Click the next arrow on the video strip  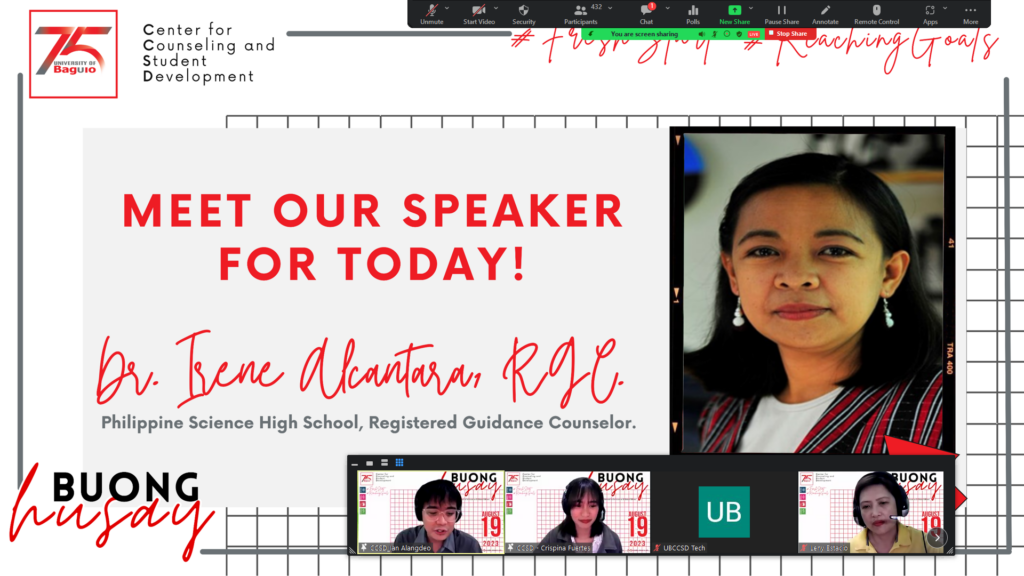click(x=936, y=537)
